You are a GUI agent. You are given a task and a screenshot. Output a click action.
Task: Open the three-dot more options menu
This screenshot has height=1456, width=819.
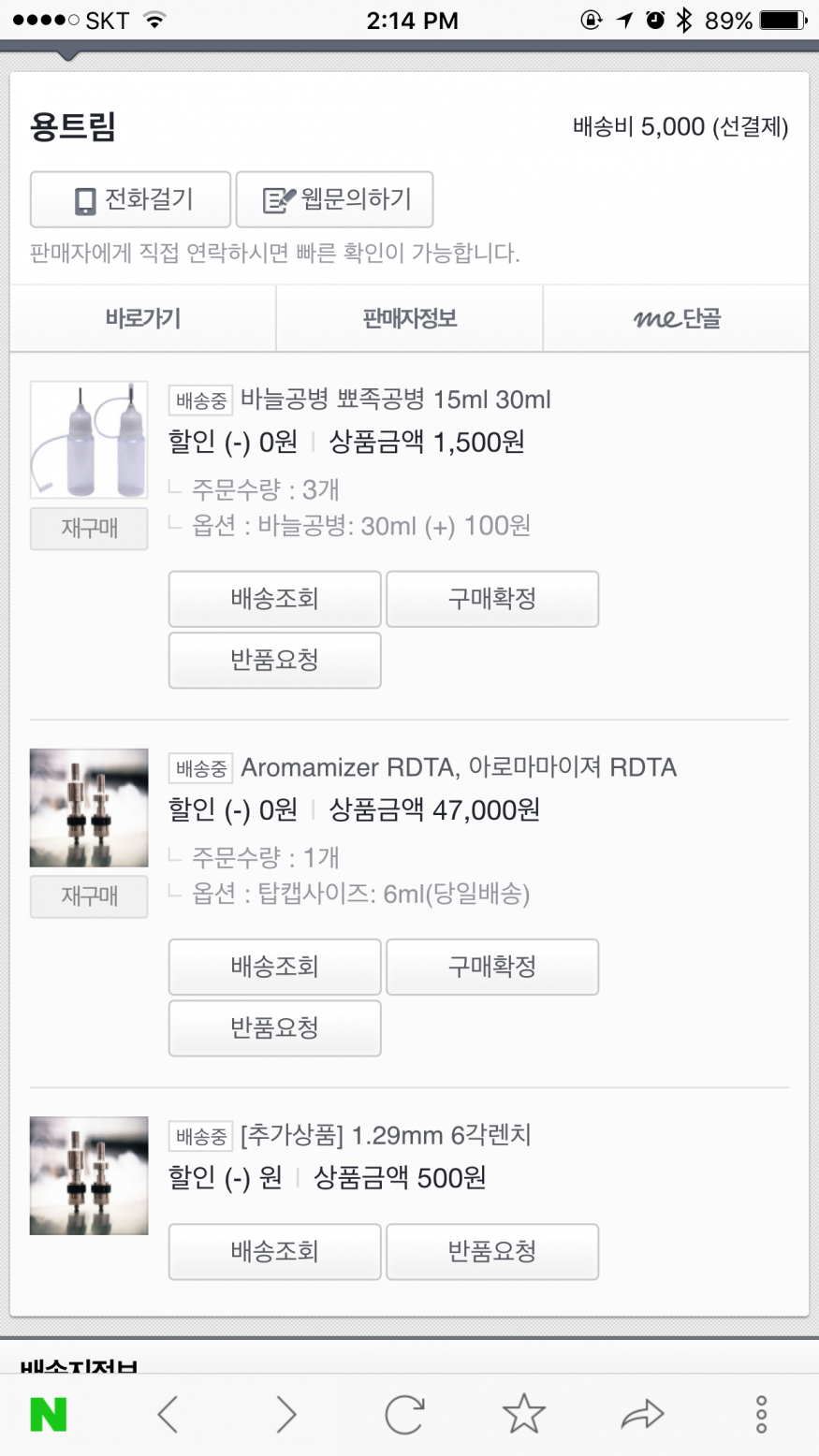point(761,1414)
